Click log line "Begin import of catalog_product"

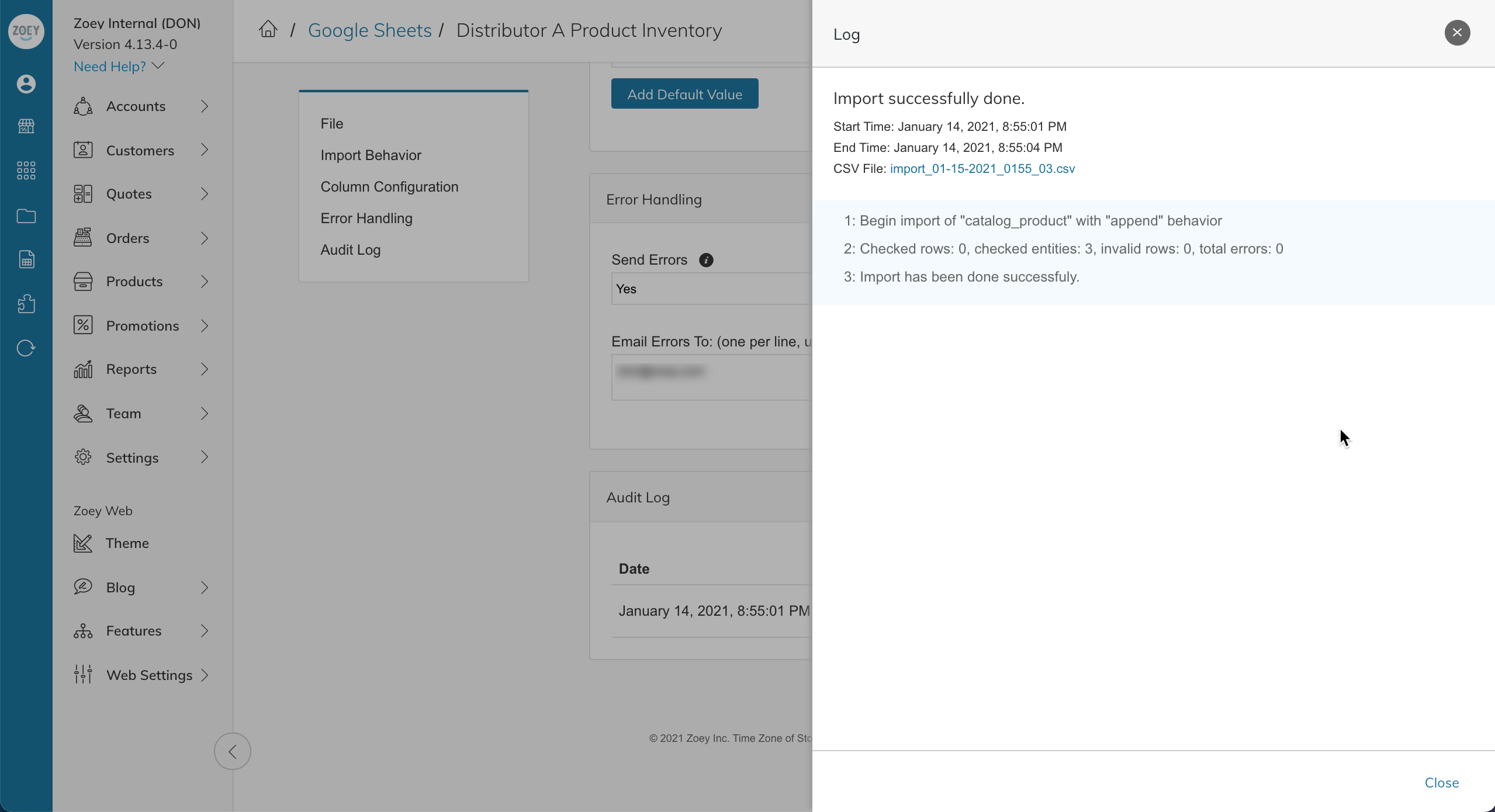[1033, 221]
